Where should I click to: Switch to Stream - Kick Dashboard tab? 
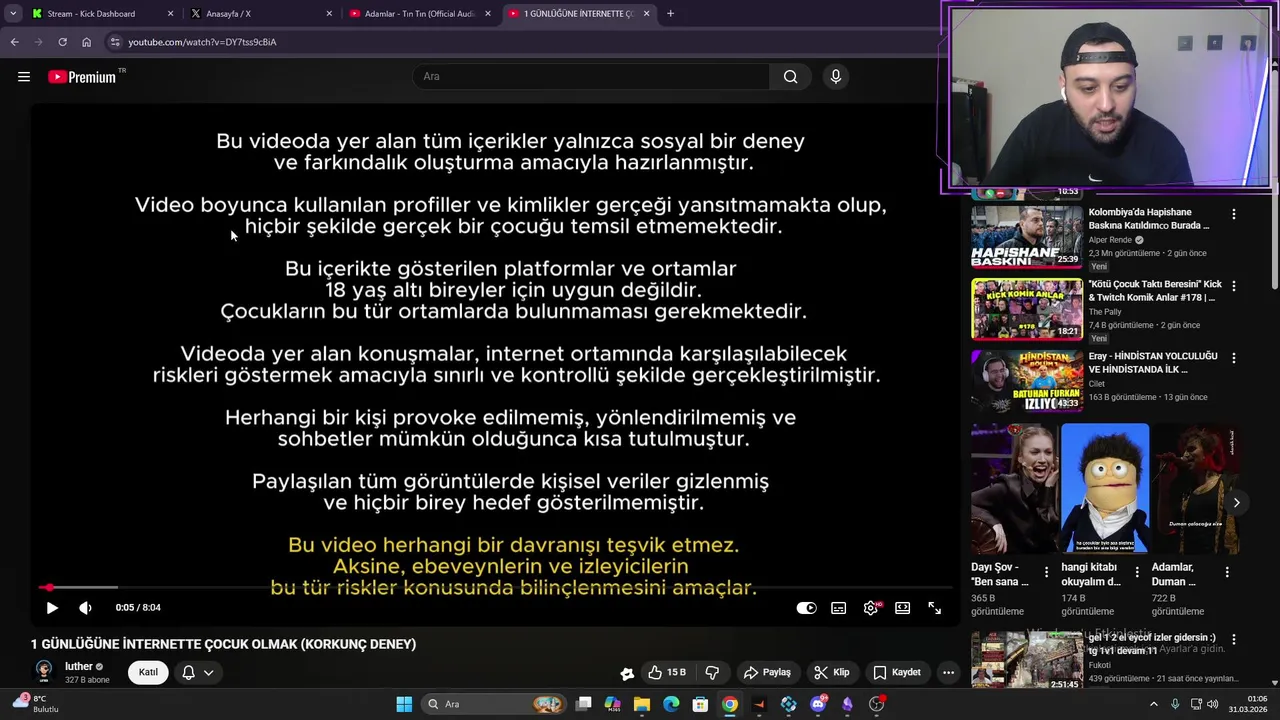(100, 14)
